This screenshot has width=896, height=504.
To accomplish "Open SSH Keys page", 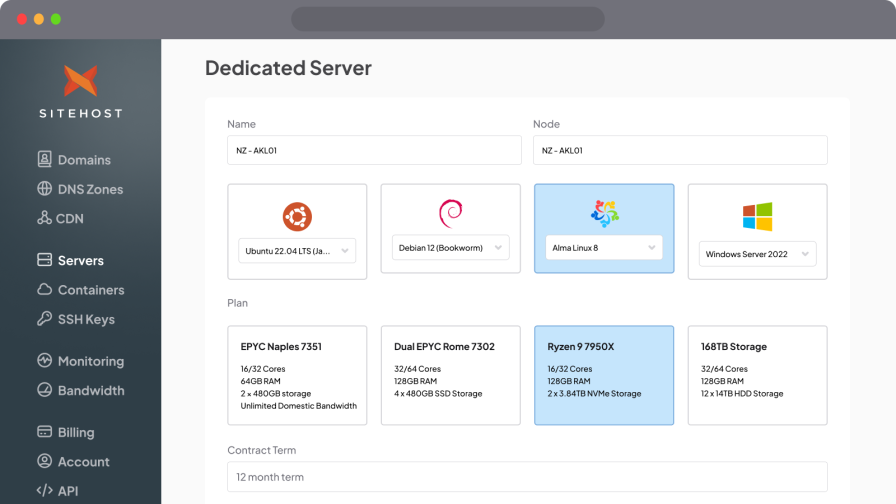I will pyautogui.click(x=86, y=319).
